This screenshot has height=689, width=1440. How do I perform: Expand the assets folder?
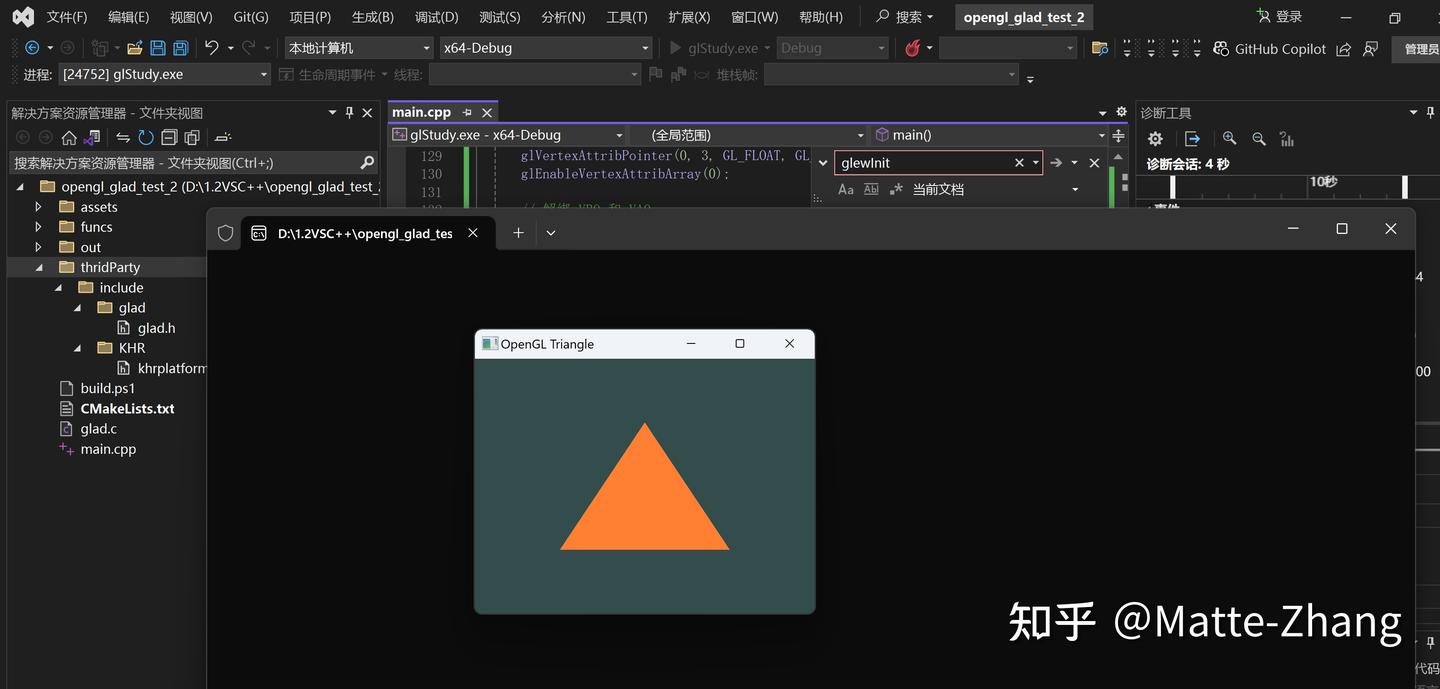coord(38,207)
